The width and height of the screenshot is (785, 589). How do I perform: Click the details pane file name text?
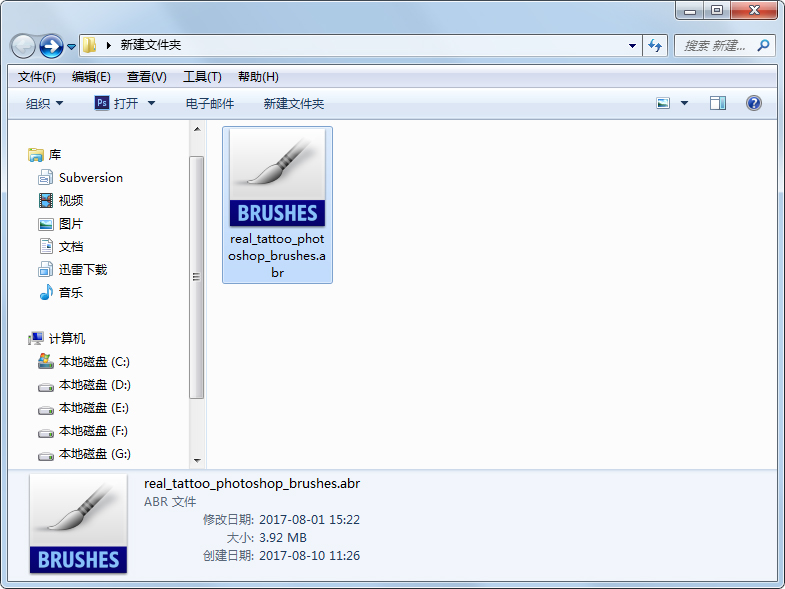[x=252, y=484]
